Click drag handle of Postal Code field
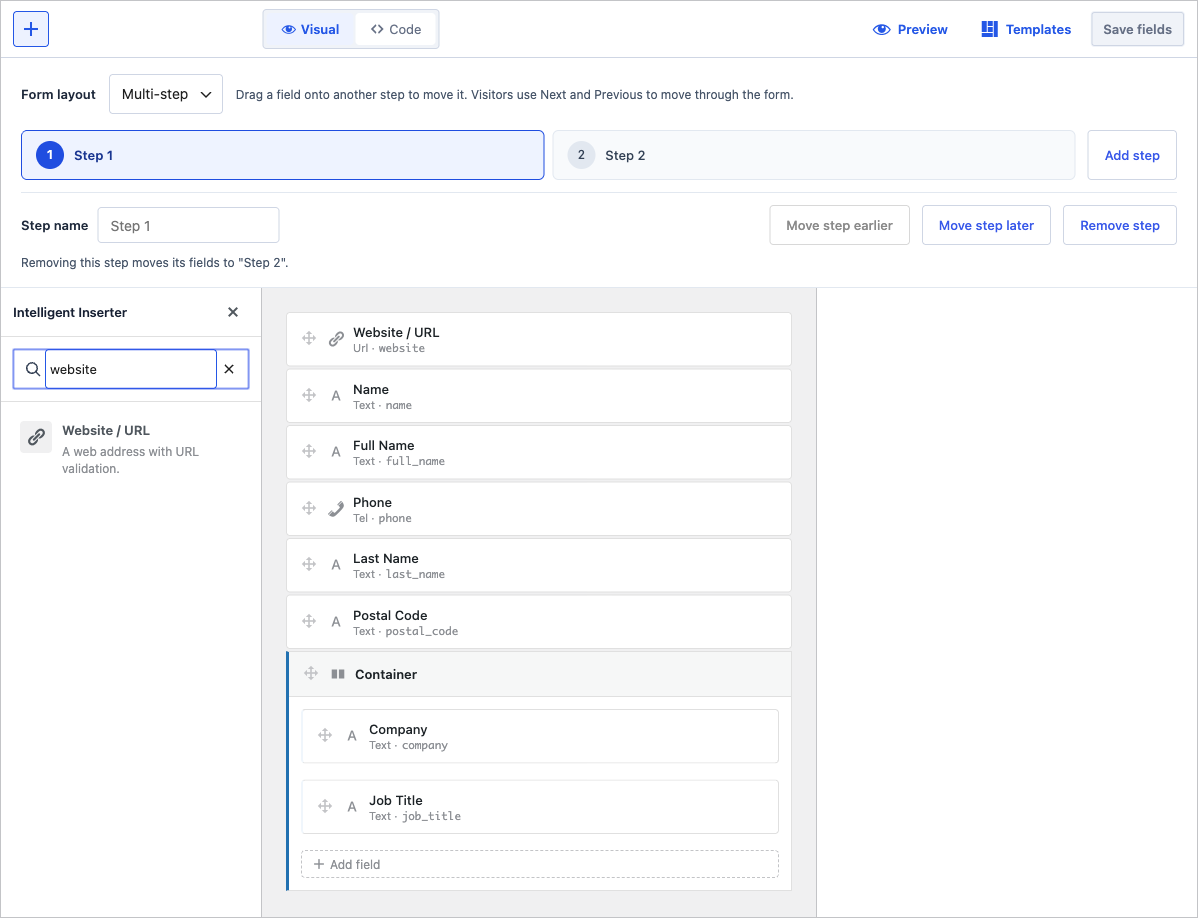 tap(309, 622)
